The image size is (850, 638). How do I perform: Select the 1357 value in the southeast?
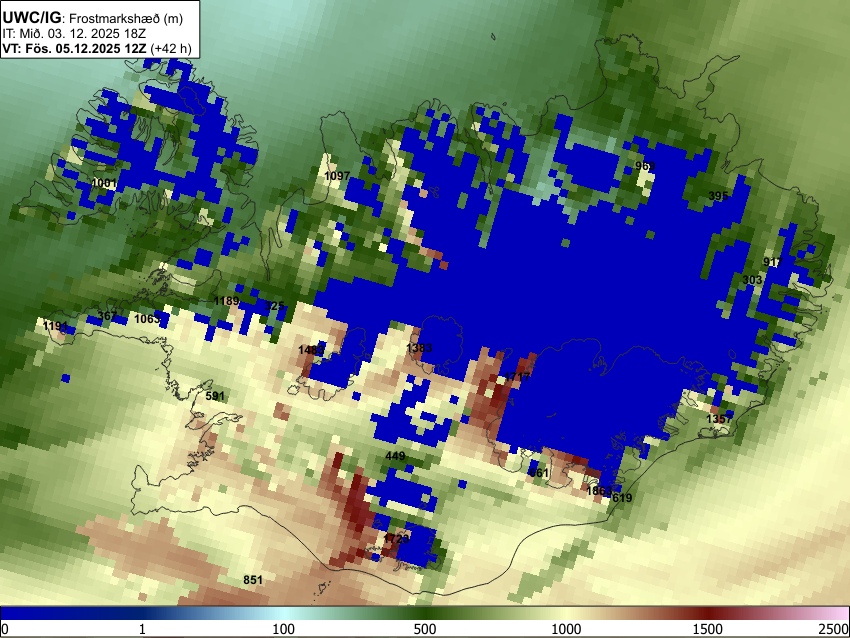pos(720,419)
